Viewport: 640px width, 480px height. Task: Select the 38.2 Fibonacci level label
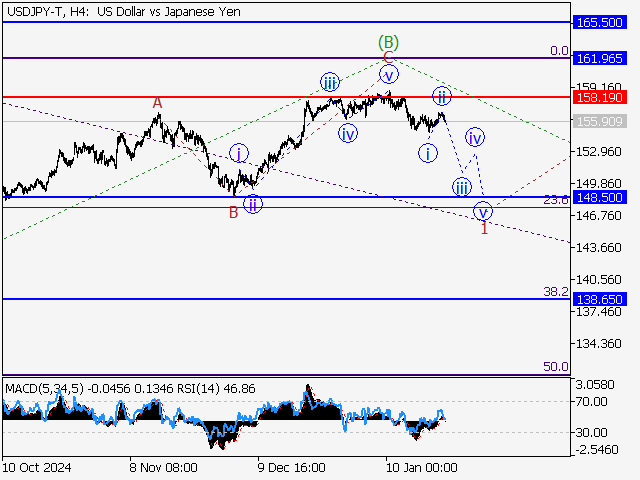556,291
